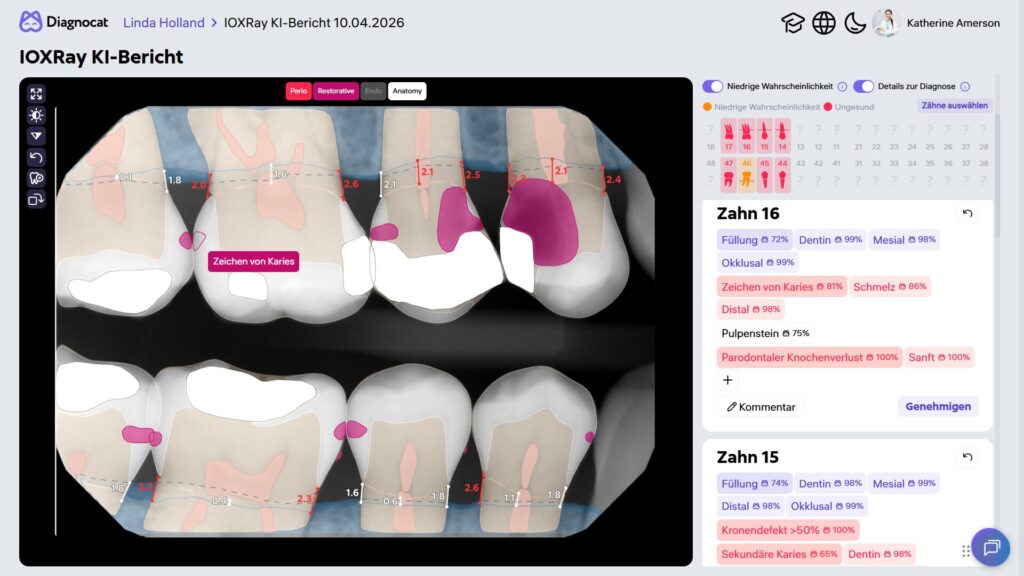The height and width of the screenshot is (576, 1024).
Task: Select the Anatomy overlay tab
Action: click(407, 91)
